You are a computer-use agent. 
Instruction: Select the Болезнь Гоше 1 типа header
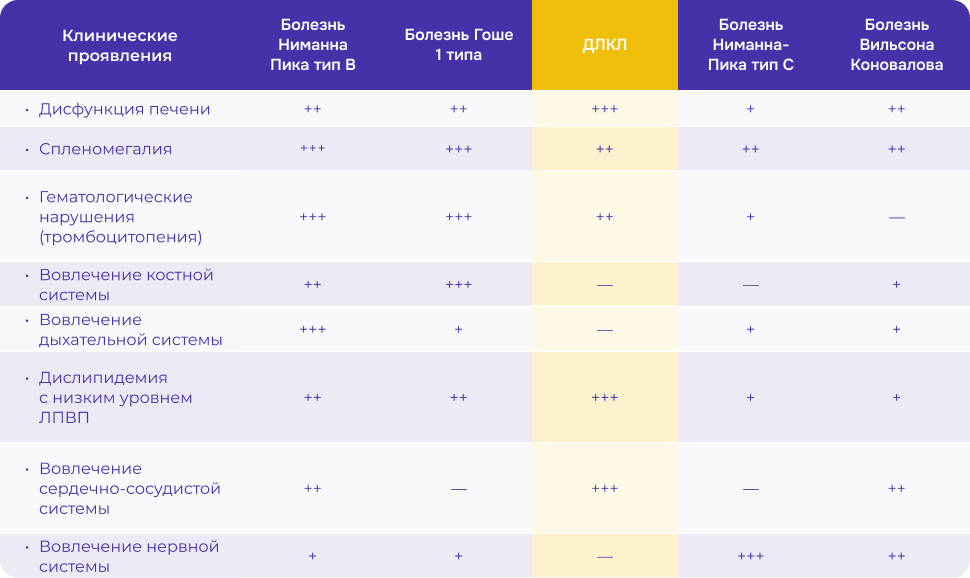coord(458,45)
